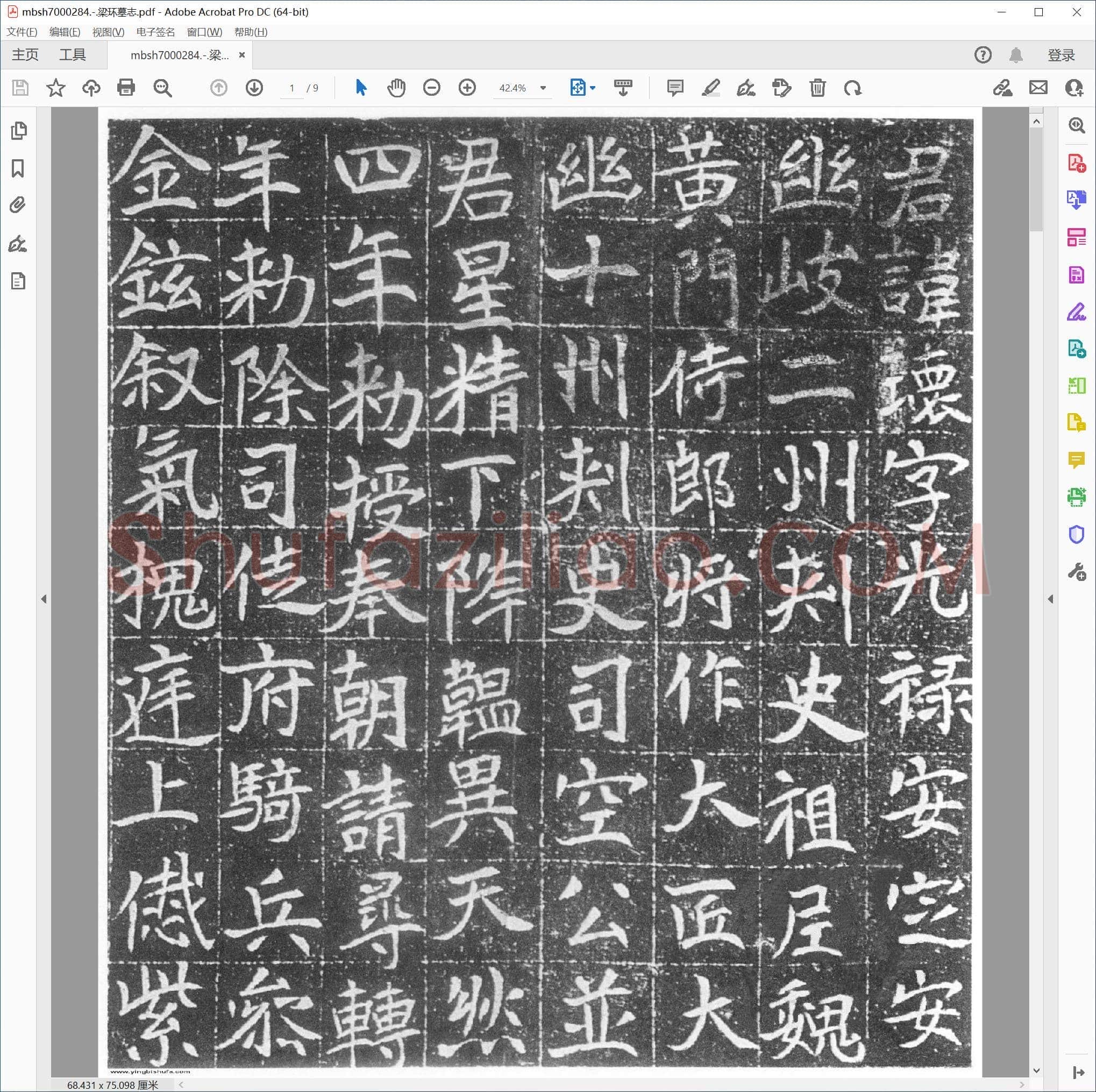
Task: Select the highlight text pen tool
Action: (711, 88)
